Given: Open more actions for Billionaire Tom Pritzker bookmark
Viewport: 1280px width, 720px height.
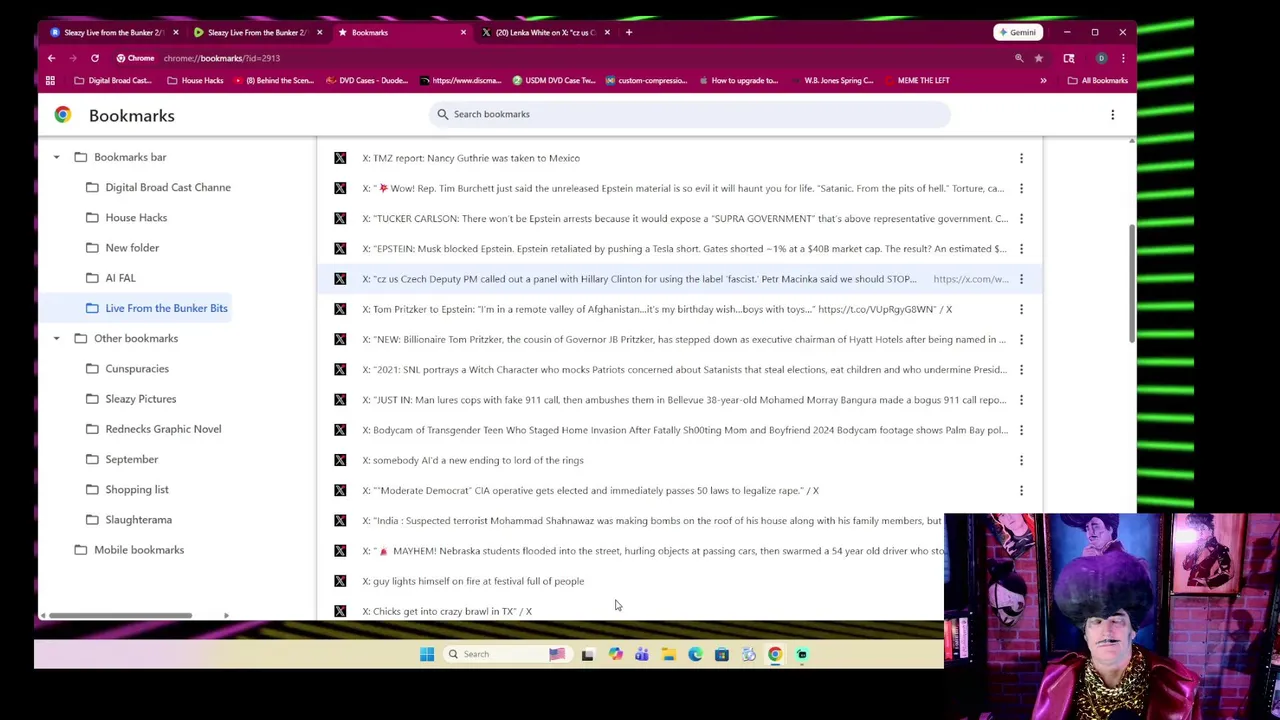Looking at the screenshot, I should click(x=1021, y=339).
